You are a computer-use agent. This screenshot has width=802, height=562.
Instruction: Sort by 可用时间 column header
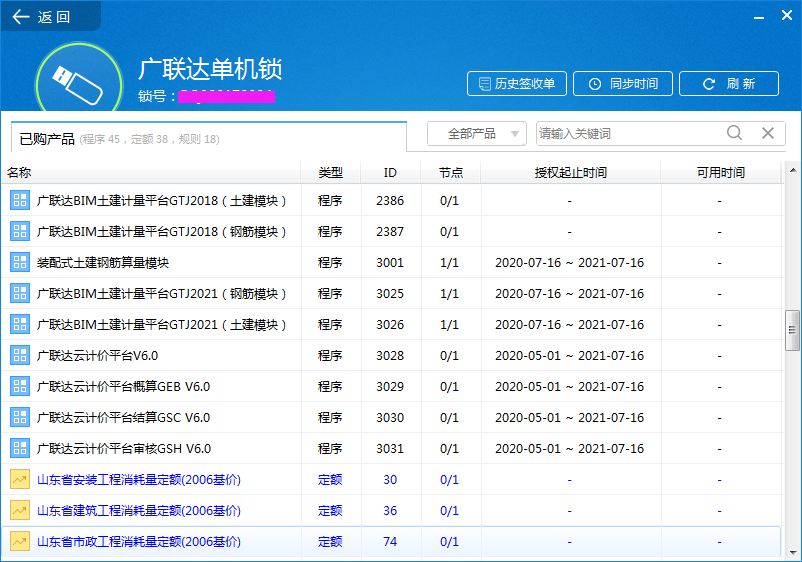point(720,173)
